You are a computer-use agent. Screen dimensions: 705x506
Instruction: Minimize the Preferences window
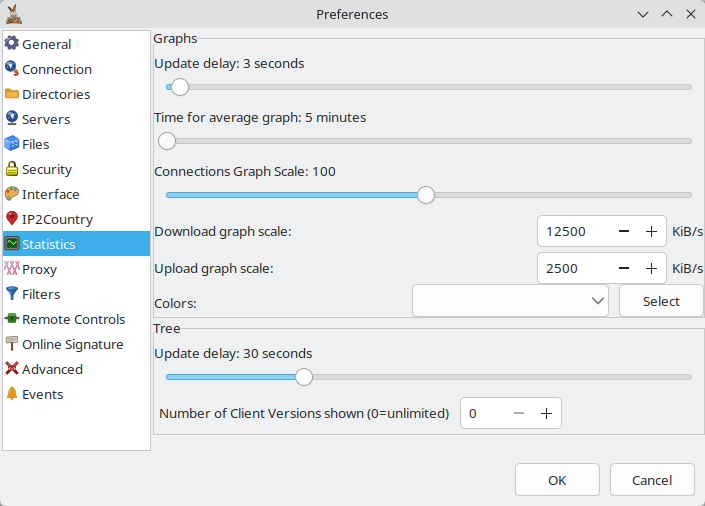(x=643, y=14)
